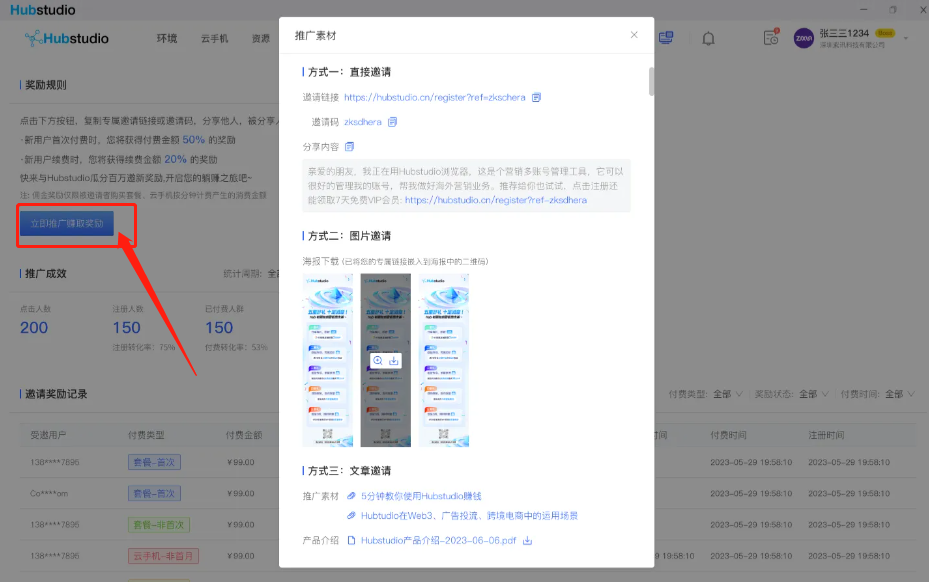
Task: Click the notification bell icon
Action: pos(708,39)
